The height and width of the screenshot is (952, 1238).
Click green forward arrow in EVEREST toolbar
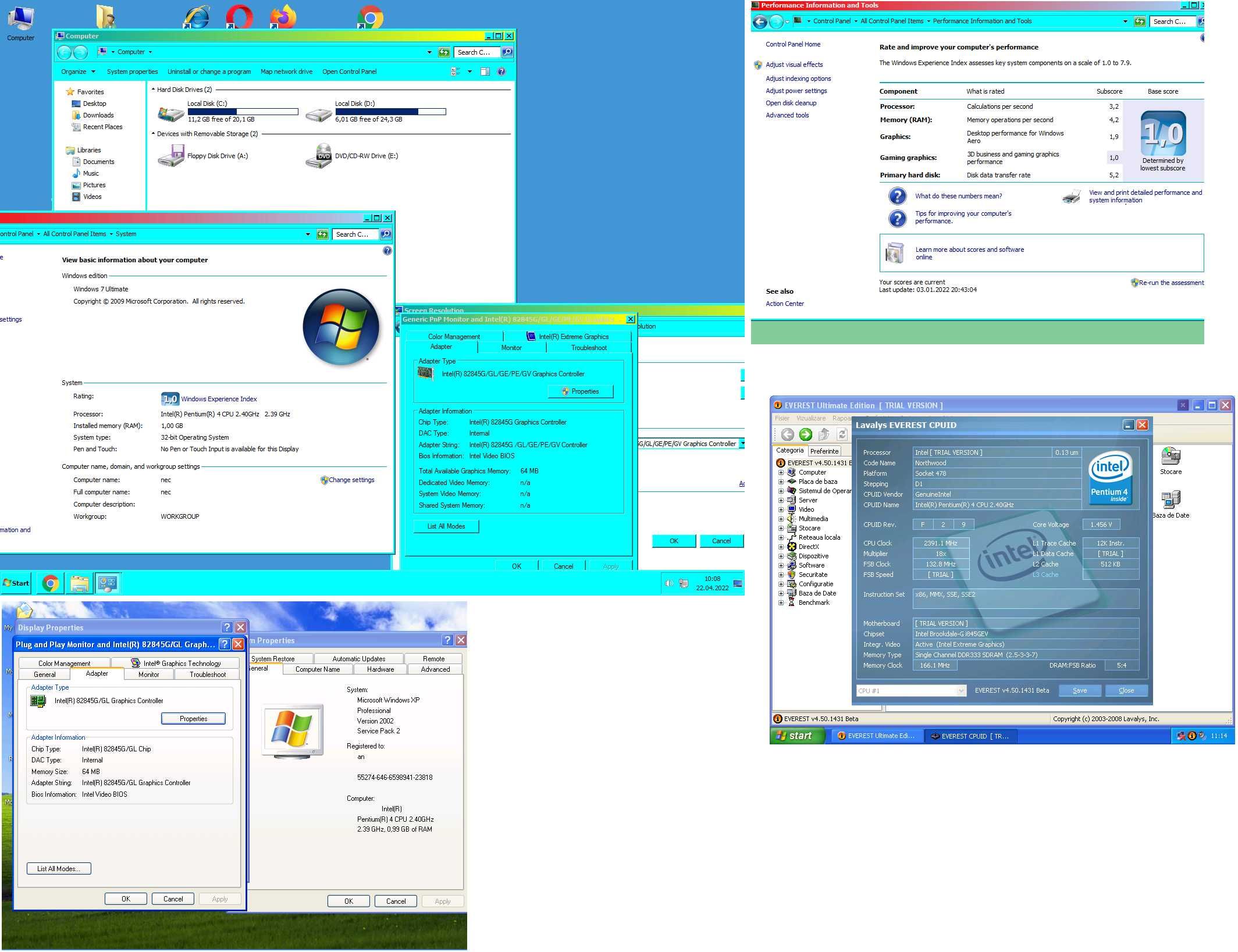coord(806,434)
